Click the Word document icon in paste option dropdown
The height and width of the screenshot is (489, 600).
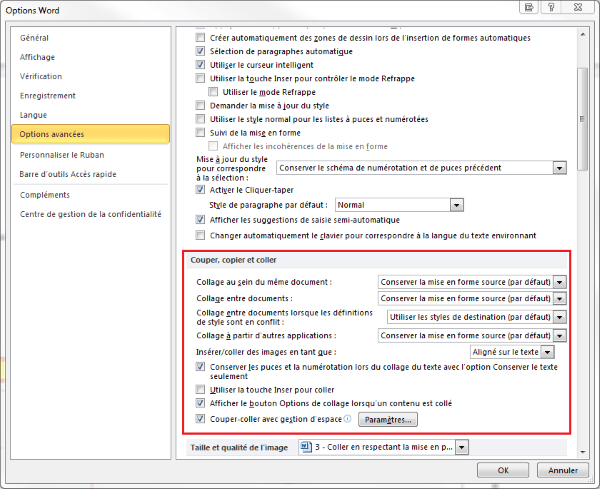[306, 447]
